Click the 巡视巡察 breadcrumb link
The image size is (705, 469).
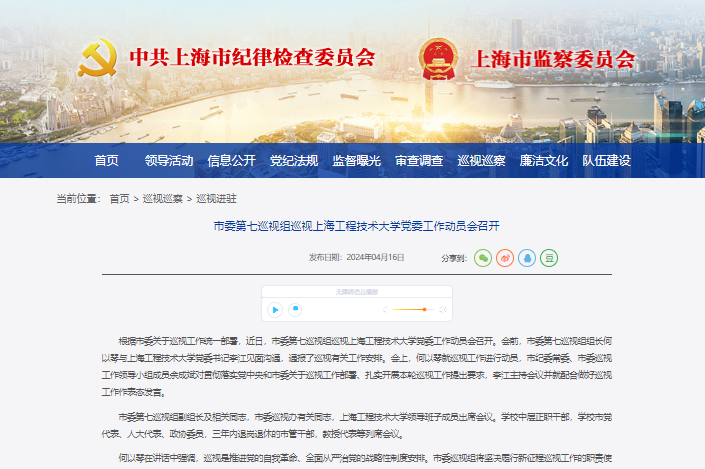click(162, 199)
